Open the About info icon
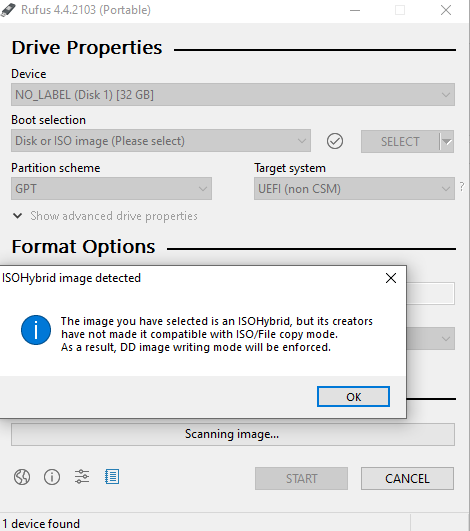This screenshot has height=531, width=470. [x=52, y=477]
